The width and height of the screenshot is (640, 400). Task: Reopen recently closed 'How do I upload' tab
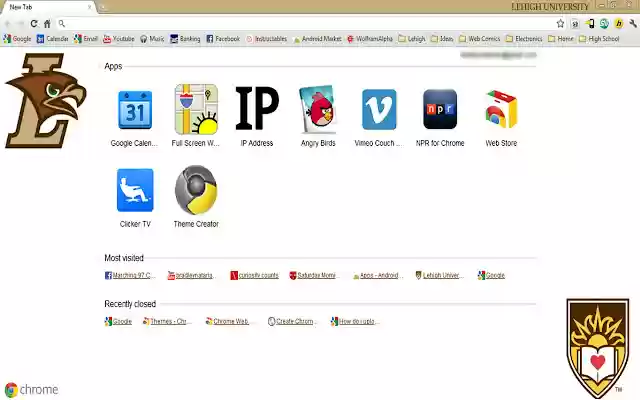click(x=356, y=322)
